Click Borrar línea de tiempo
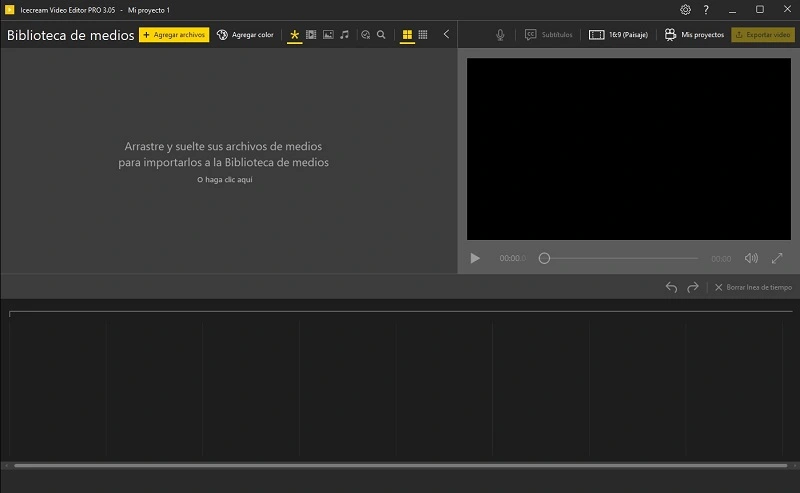800x493 pixels. point(754,287)
